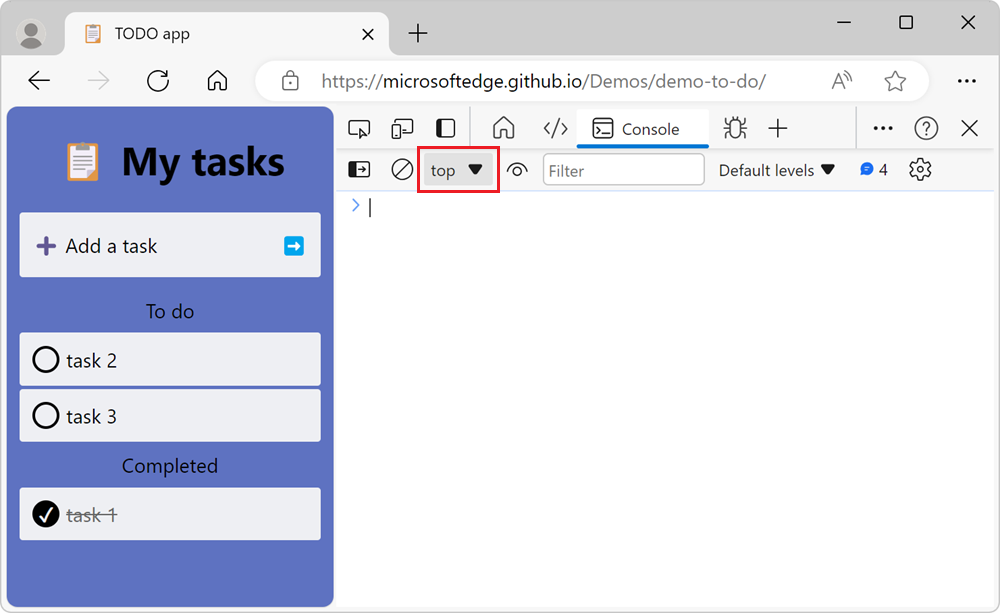This screenshot has width=1000, height=613.
Task: Open the Inspector bug tool
Action: coord(734,128)
